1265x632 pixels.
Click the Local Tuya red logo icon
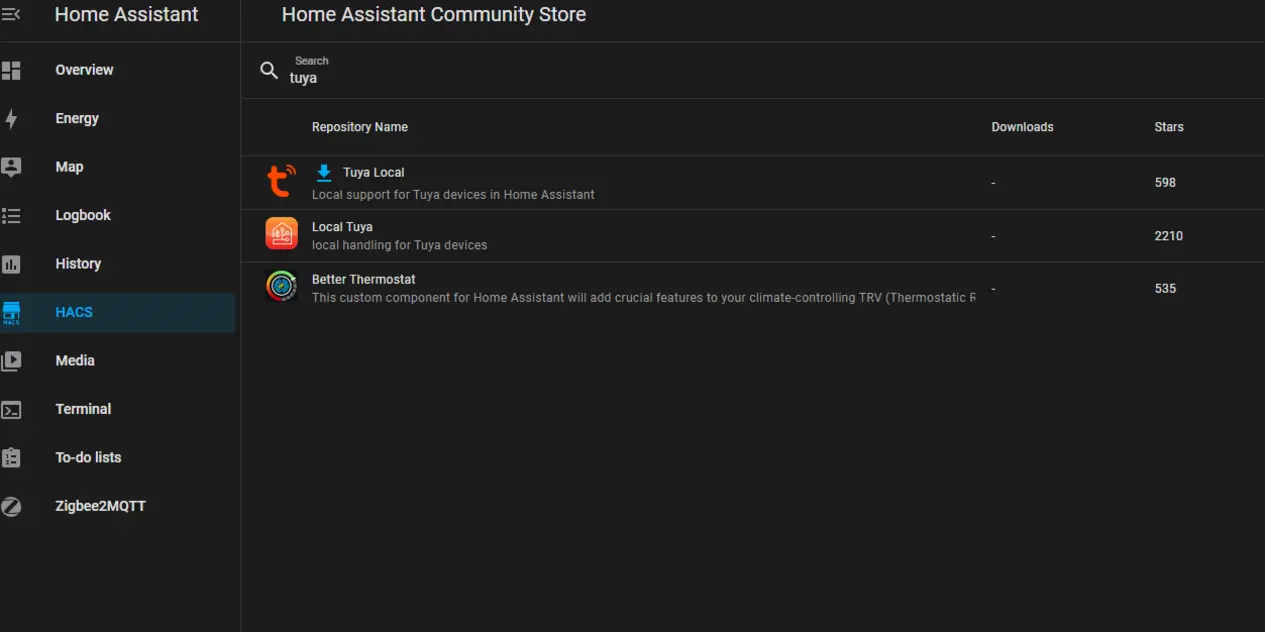coord(281,234)
